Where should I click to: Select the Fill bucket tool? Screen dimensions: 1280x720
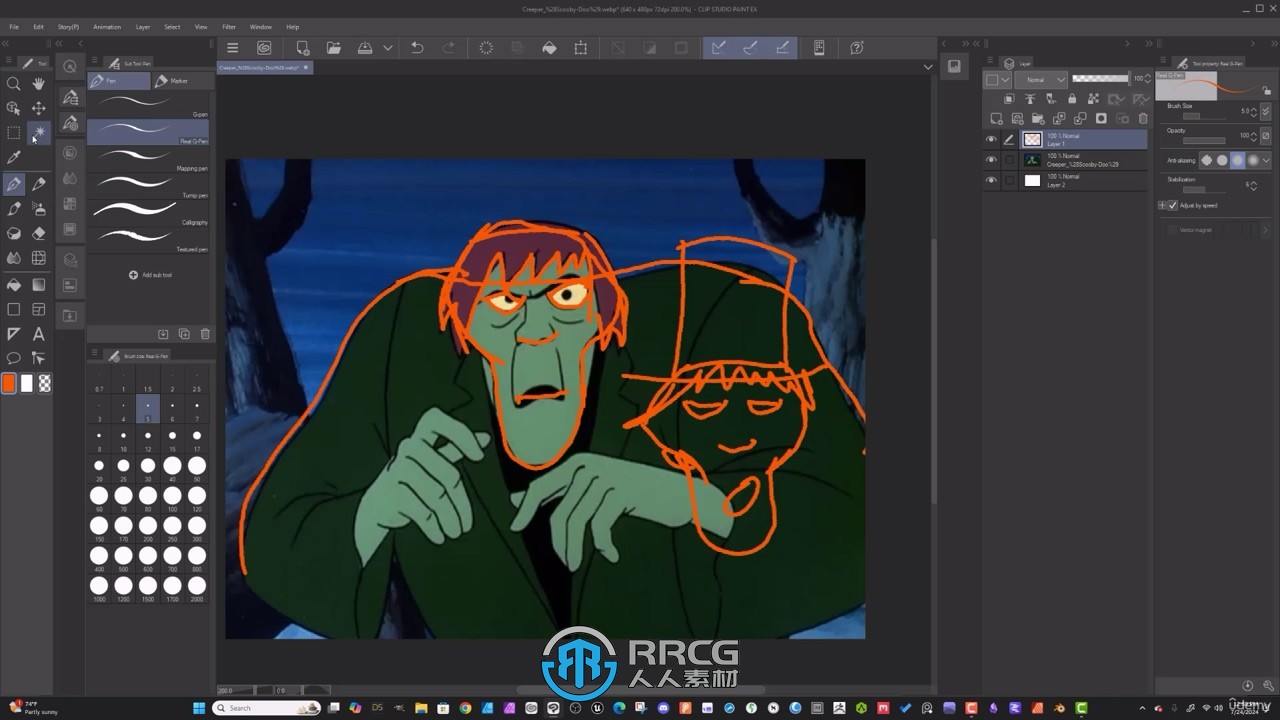[14, 285]
